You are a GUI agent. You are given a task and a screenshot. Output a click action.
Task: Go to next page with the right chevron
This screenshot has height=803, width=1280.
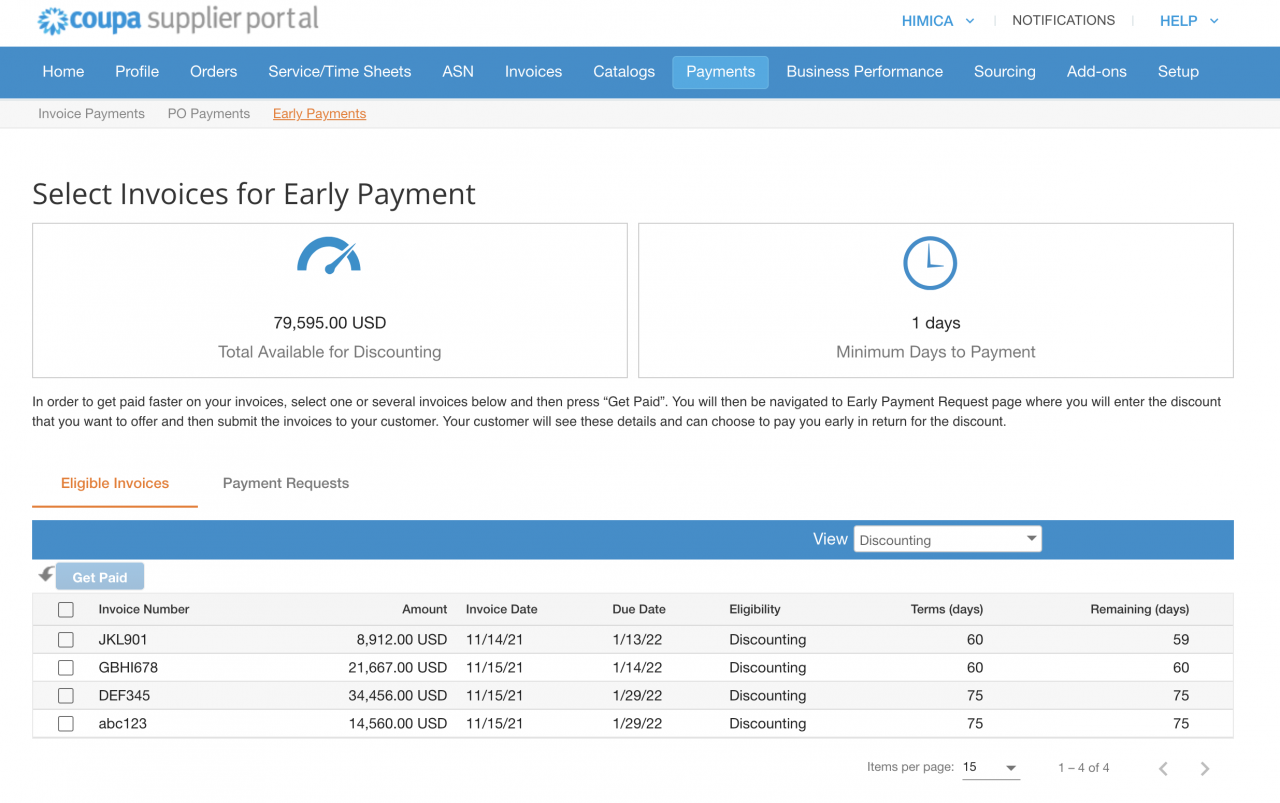[1205, 768]
